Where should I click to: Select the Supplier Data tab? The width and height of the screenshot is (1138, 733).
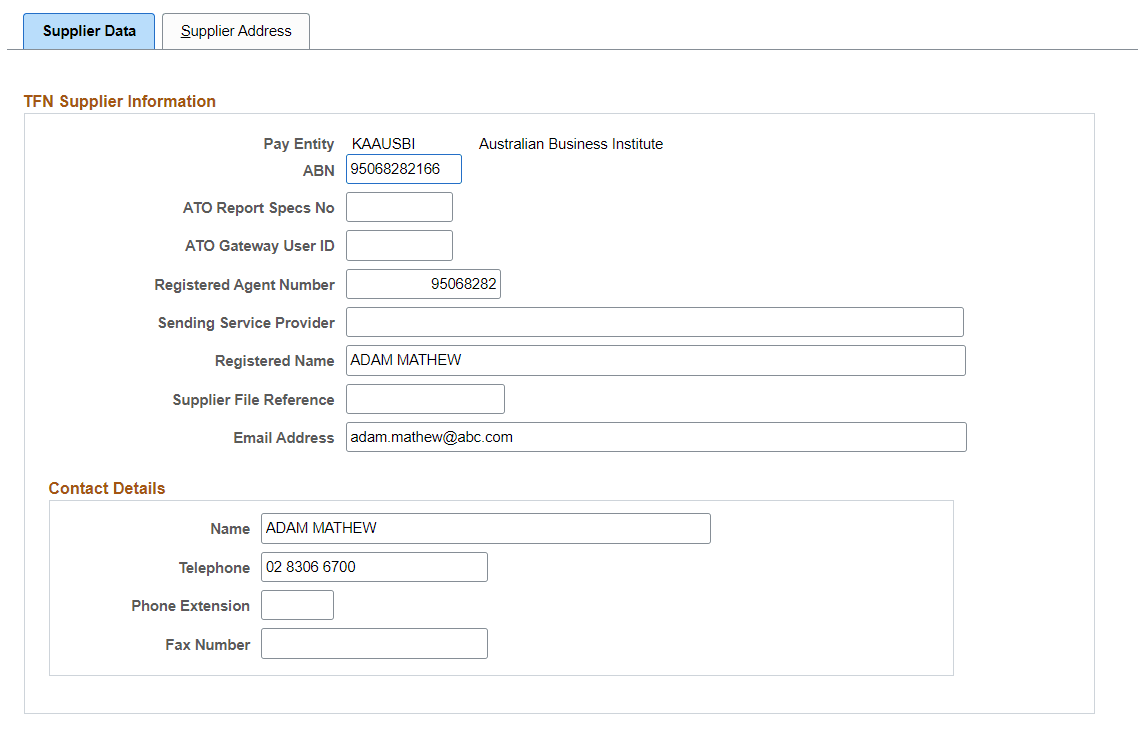(88, 31)
